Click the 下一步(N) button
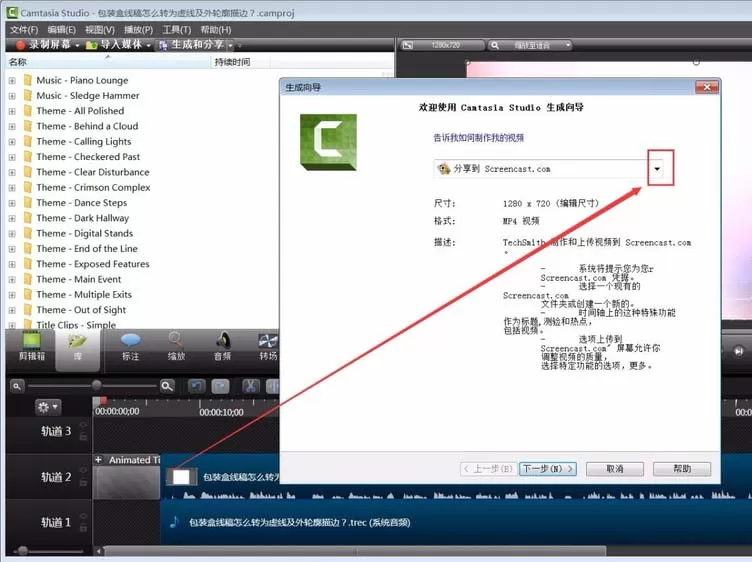The height and width of the screenshot is (562, 752). tap(548, 468)
